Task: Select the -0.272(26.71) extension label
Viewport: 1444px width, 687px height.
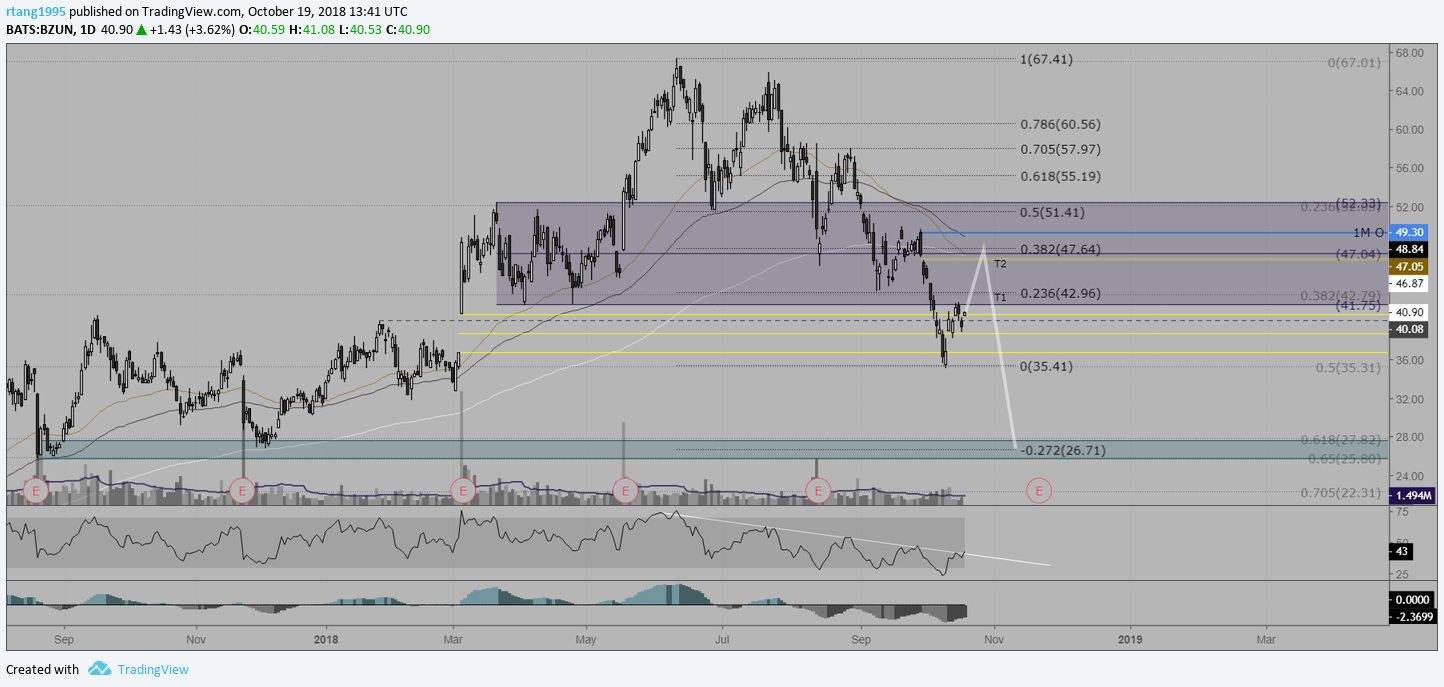Action: (x=1063, y=450)
